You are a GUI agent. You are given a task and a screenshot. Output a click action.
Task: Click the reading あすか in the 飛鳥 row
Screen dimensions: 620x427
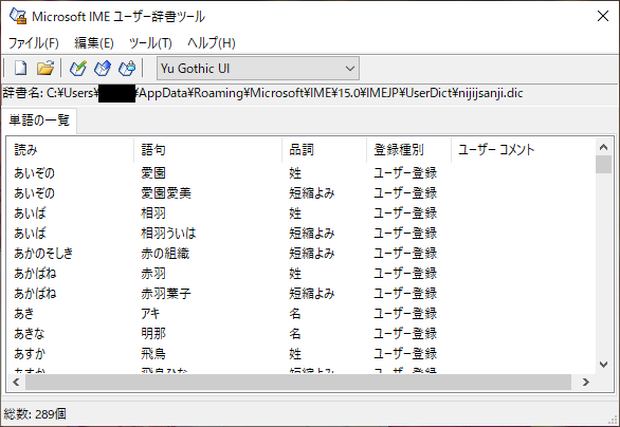click(x=29, y=354)
